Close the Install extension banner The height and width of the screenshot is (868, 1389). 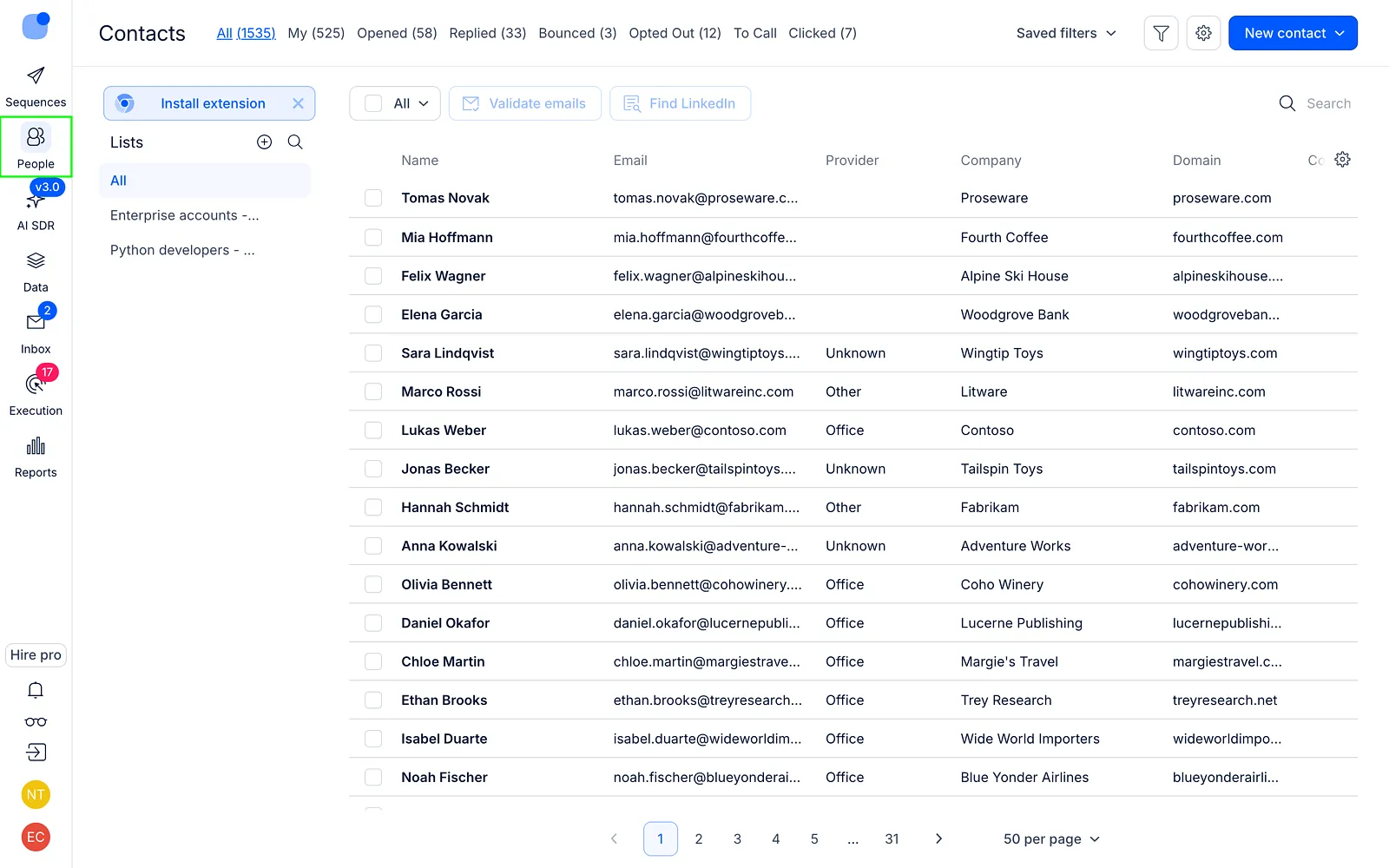point(298,103)
